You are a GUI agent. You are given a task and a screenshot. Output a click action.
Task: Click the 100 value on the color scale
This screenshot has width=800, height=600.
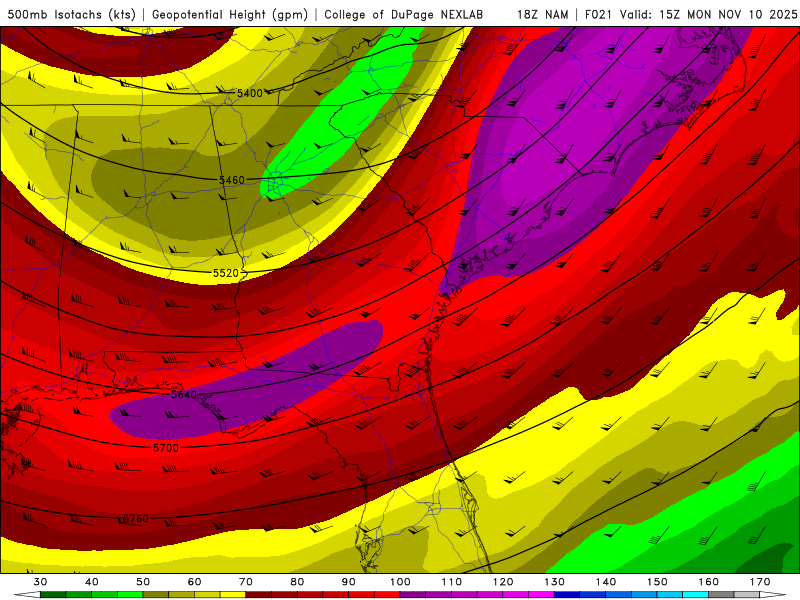(x=400, y=582)
